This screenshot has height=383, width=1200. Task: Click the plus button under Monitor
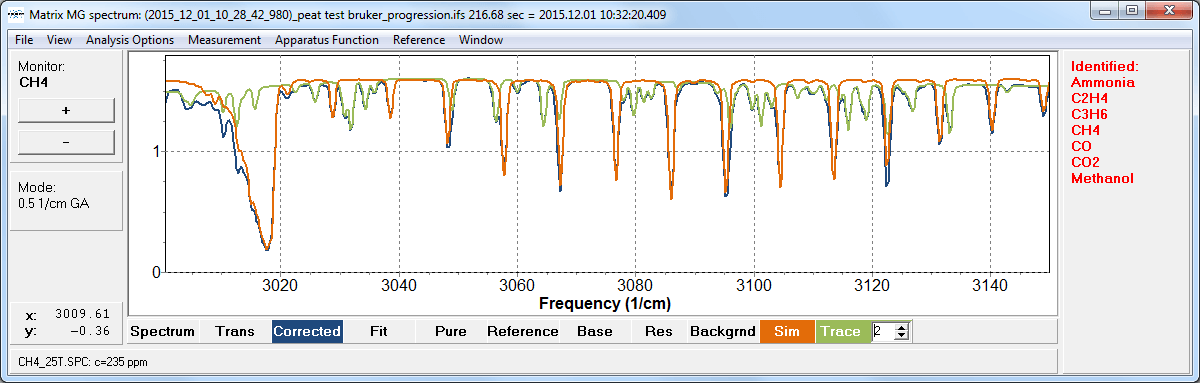66,110
